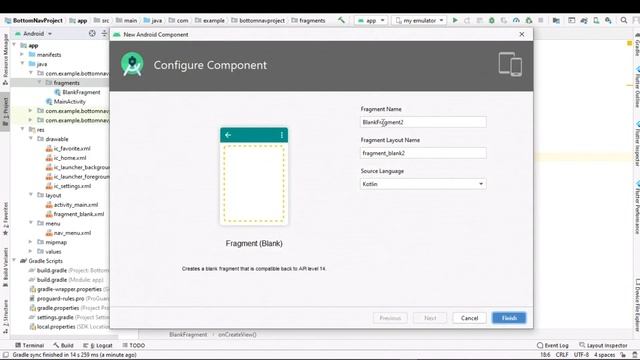Open the Event Log tab
This screenshot has width=640, height=360.
(553, 345)
